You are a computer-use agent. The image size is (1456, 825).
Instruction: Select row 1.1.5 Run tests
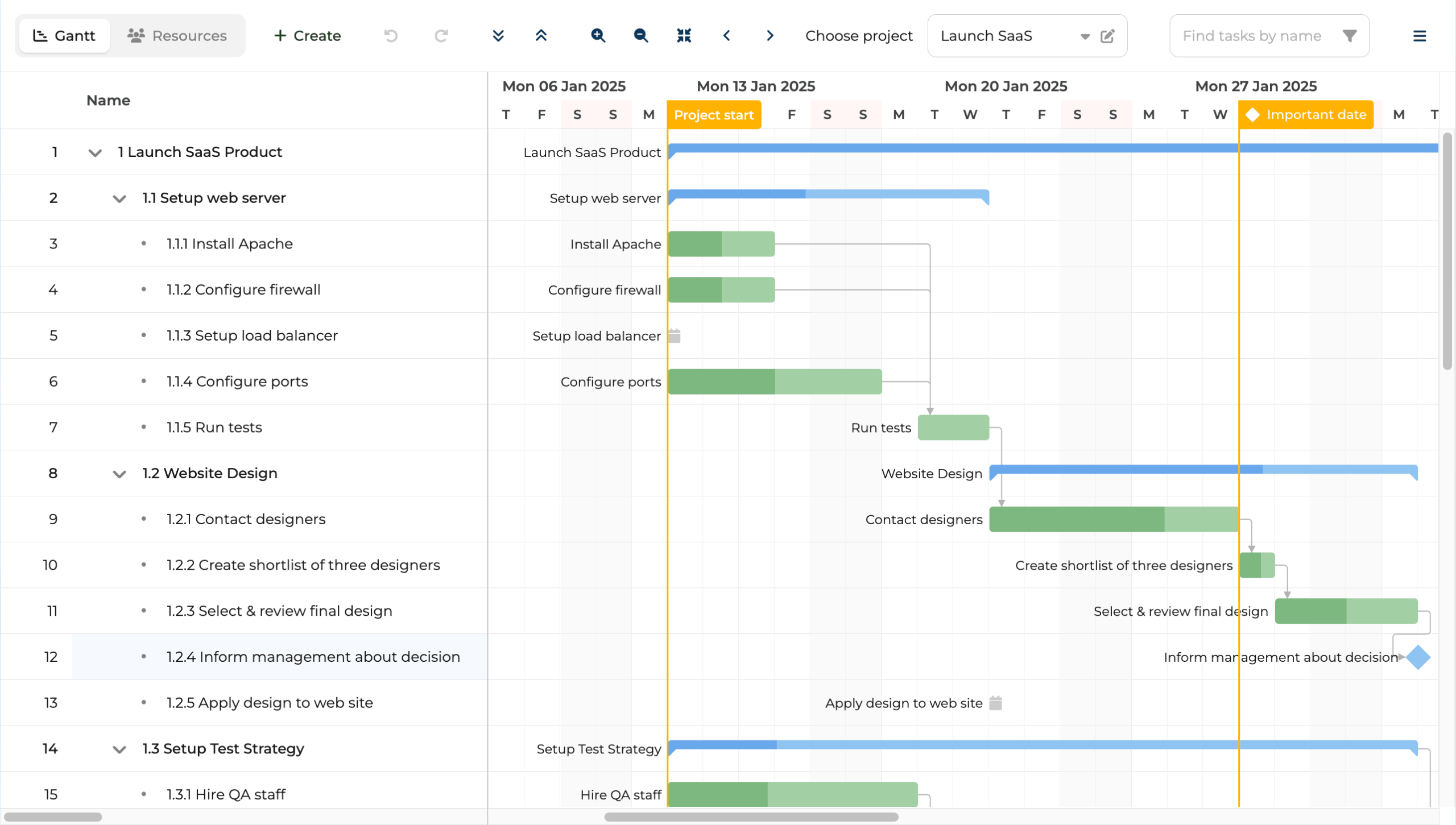[x=243, y=428]
